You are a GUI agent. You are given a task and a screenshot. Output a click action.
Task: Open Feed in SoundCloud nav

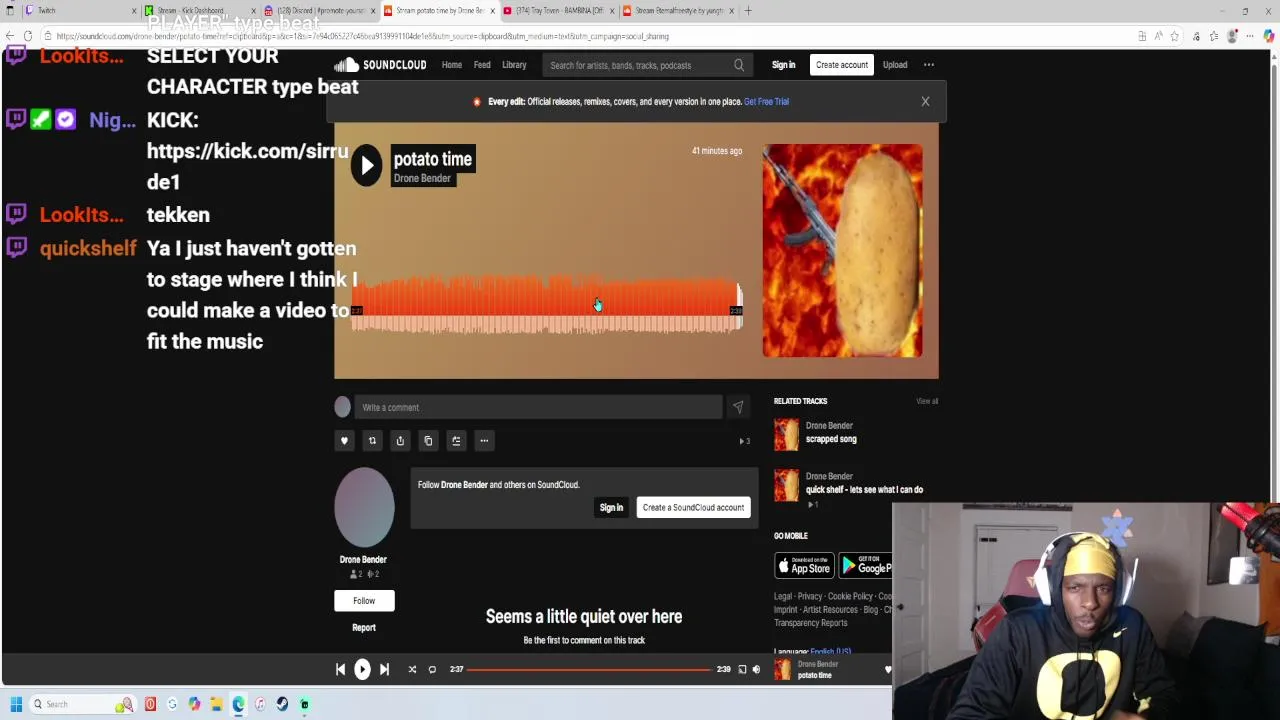pos(482,65)
